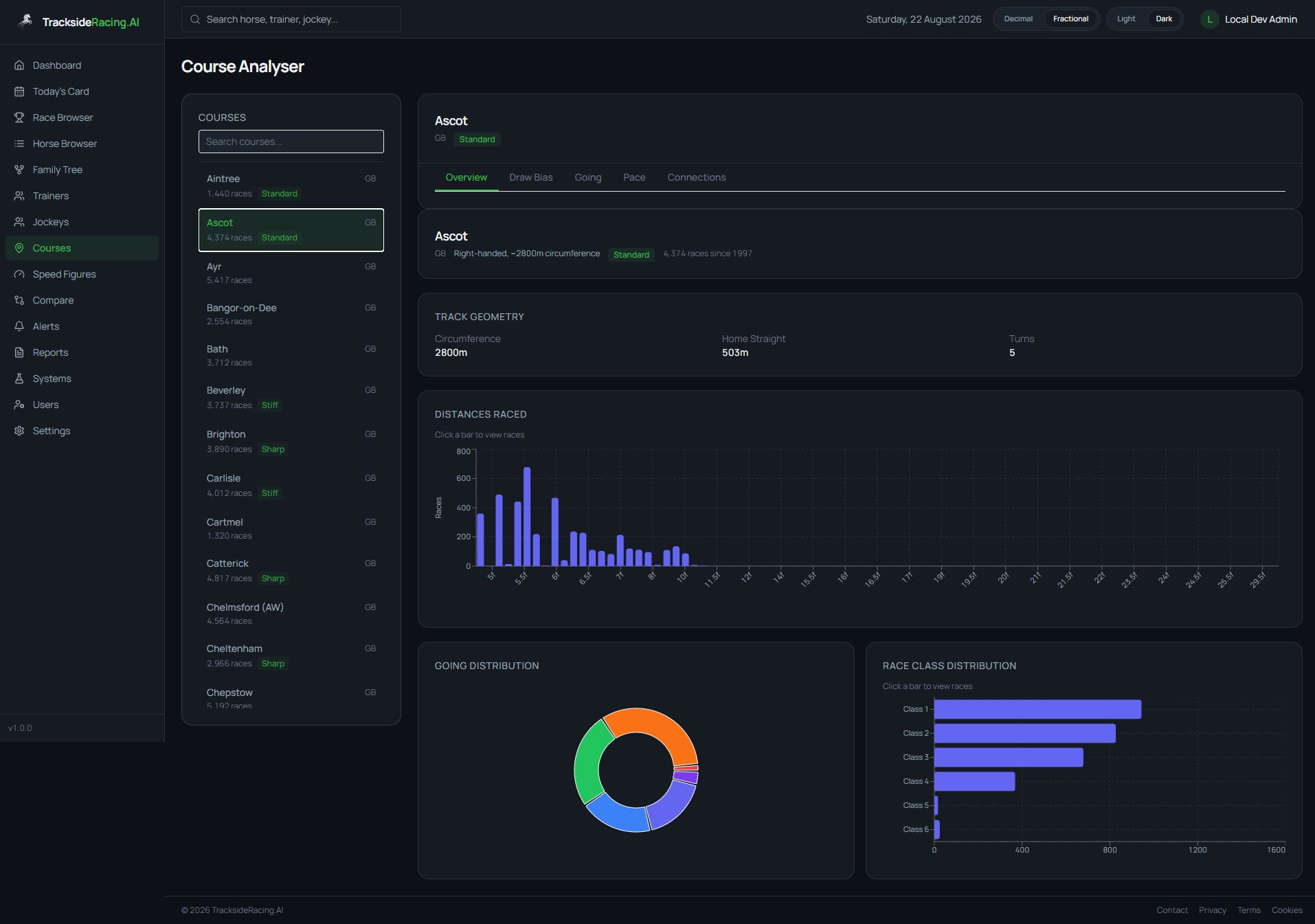Switch theme to Light mode
Screen dimensions: 1315x924
point(1126,19)
